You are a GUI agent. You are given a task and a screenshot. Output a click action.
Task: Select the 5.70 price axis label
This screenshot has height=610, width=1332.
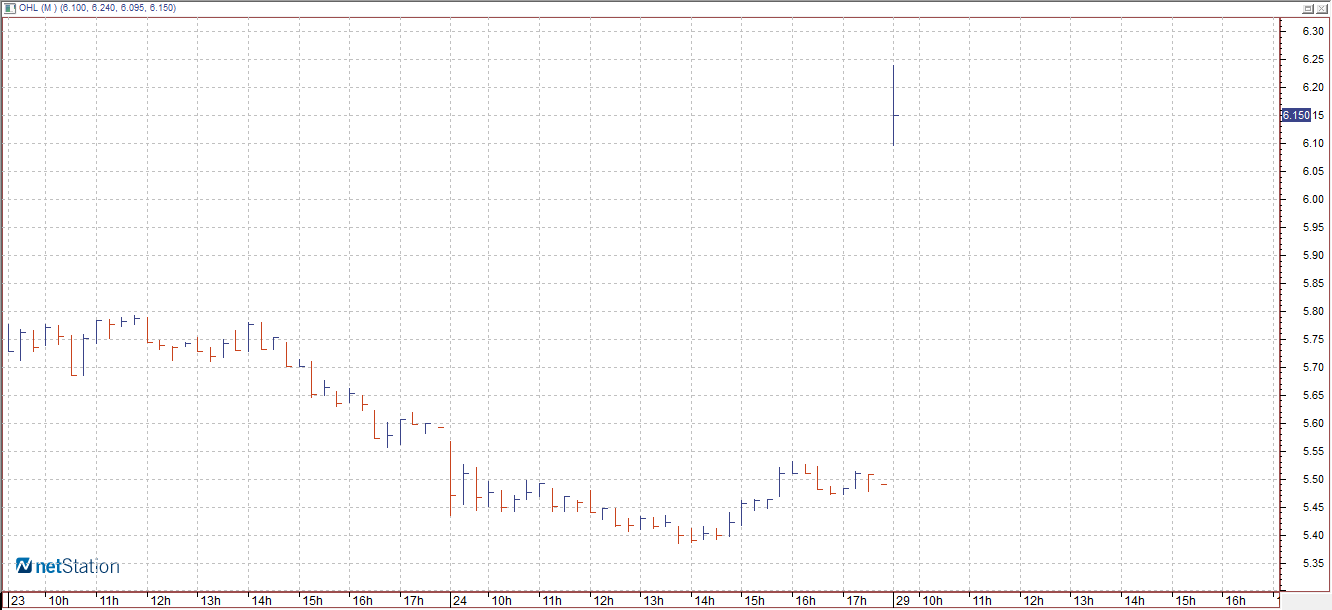point(1313,367)
